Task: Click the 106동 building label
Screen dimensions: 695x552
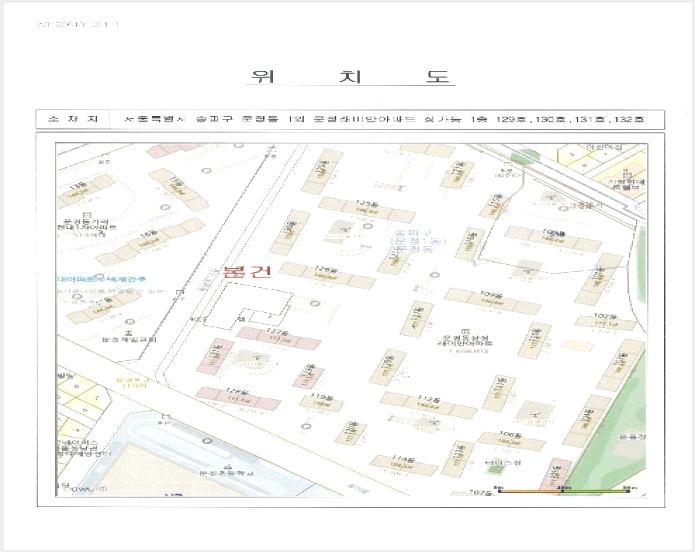Action: pos(510,434)
